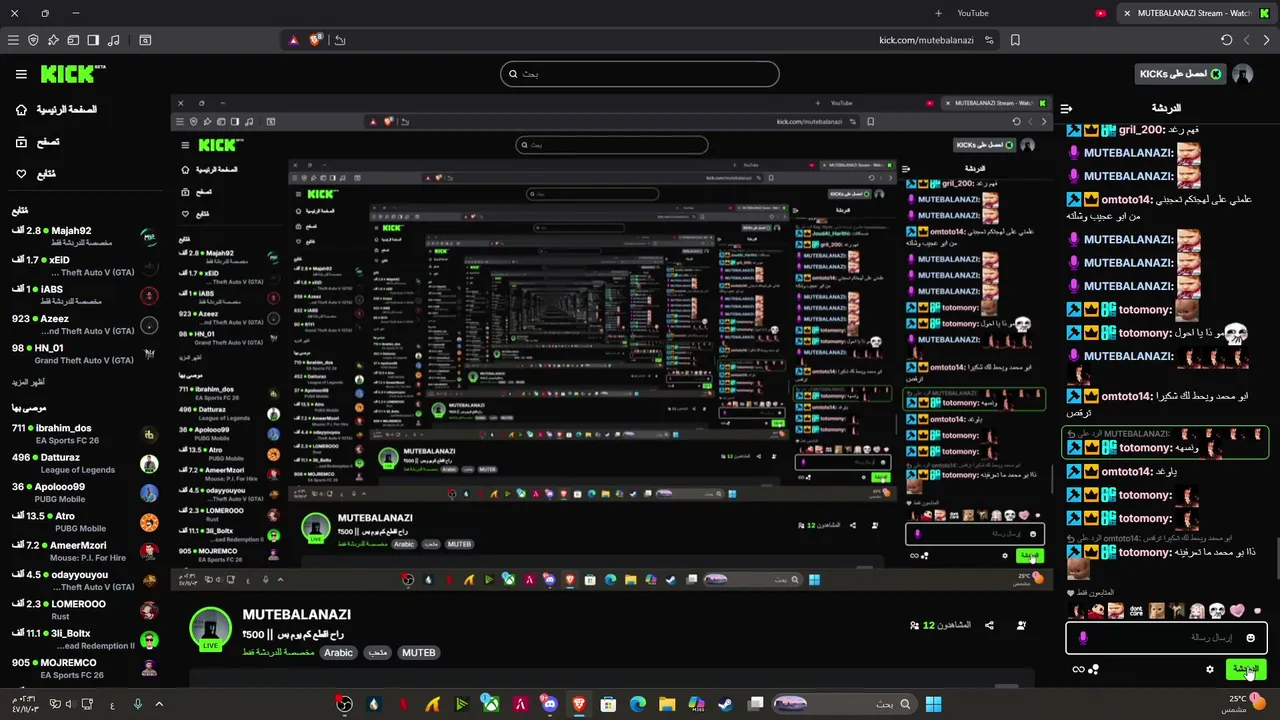Screen dimensions: 1280x720
Task: Open the HN_01 channel
Action: (84, 354)
